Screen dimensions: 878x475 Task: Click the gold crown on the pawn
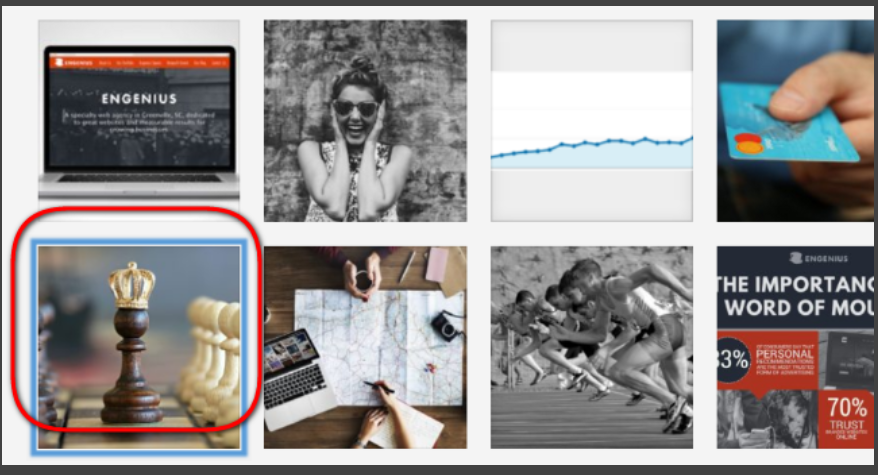click(x=132, y=286)
